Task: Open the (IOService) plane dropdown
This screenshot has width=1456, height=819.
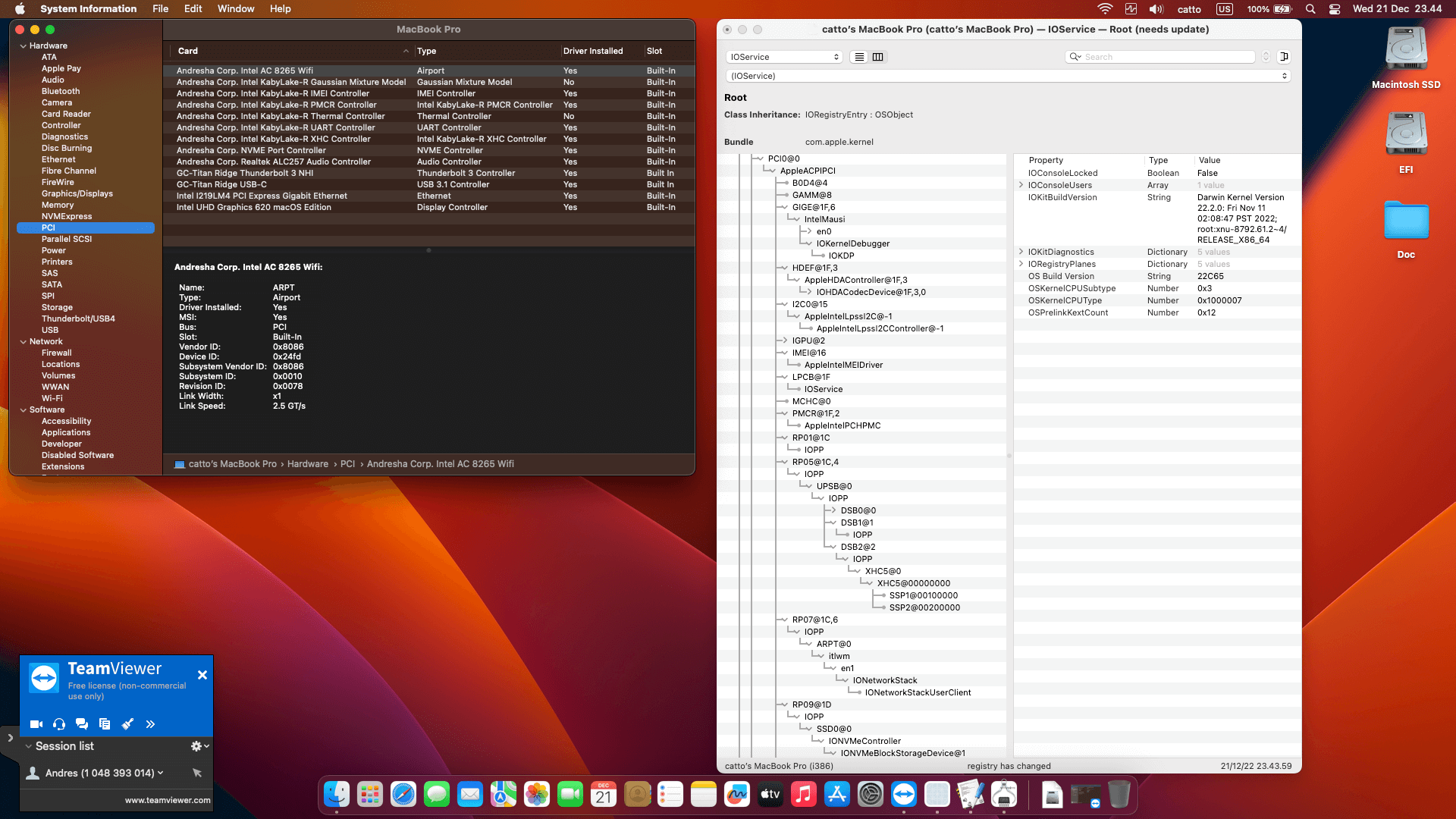Action: (x=1009, y=76)
